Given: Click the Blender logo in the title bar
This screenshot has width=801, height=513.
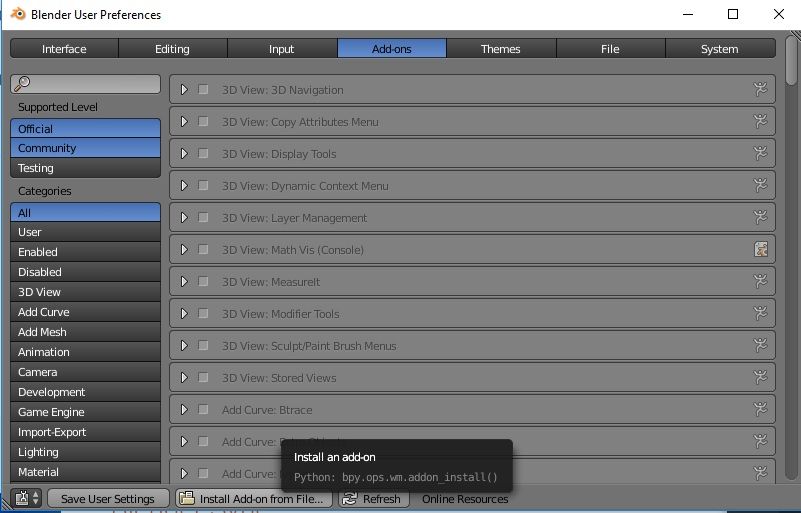Looking at the screenshot, I should point(18,14).
